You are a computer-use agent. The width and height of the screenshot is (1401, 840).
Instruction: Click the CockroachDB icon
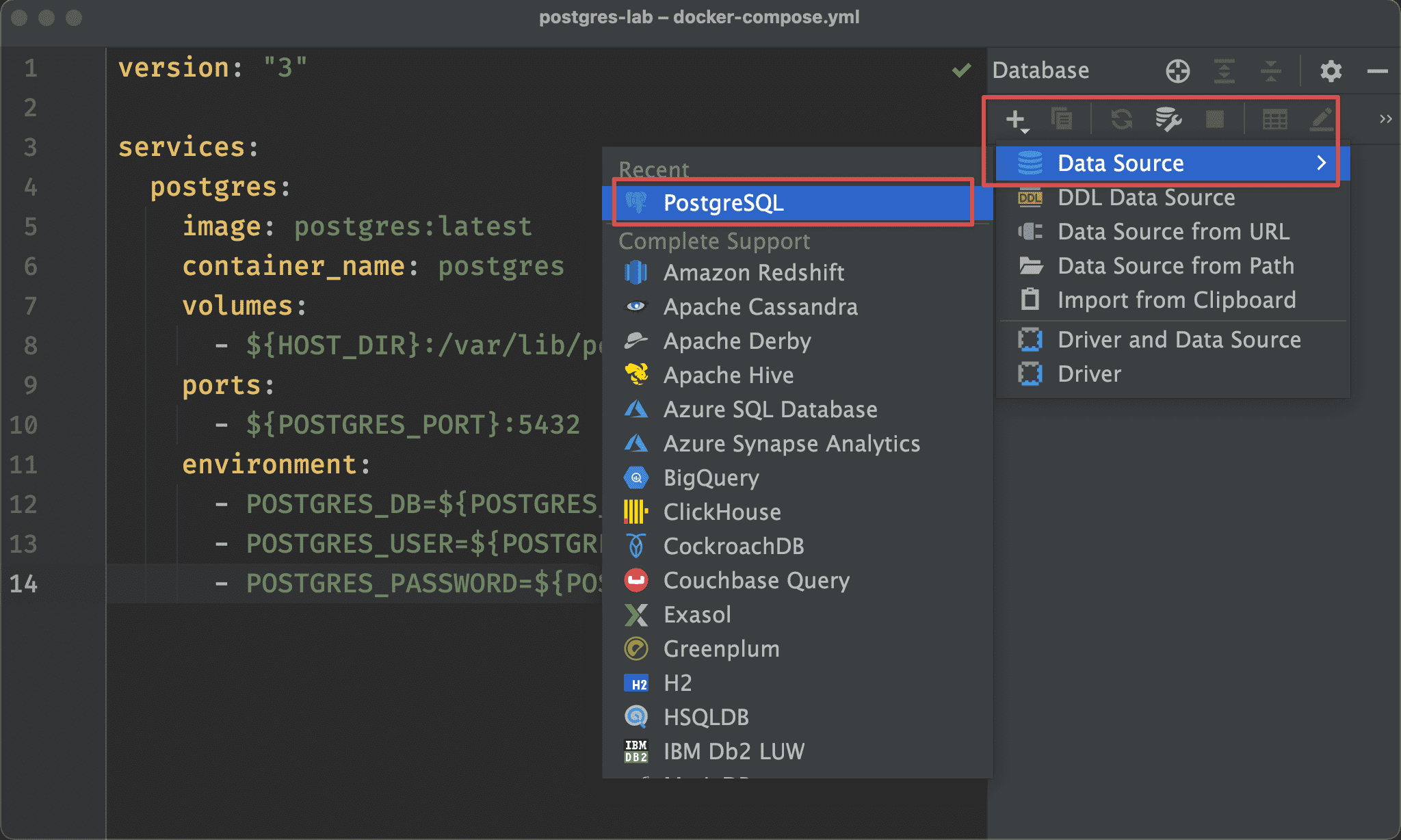click(636, 546)
